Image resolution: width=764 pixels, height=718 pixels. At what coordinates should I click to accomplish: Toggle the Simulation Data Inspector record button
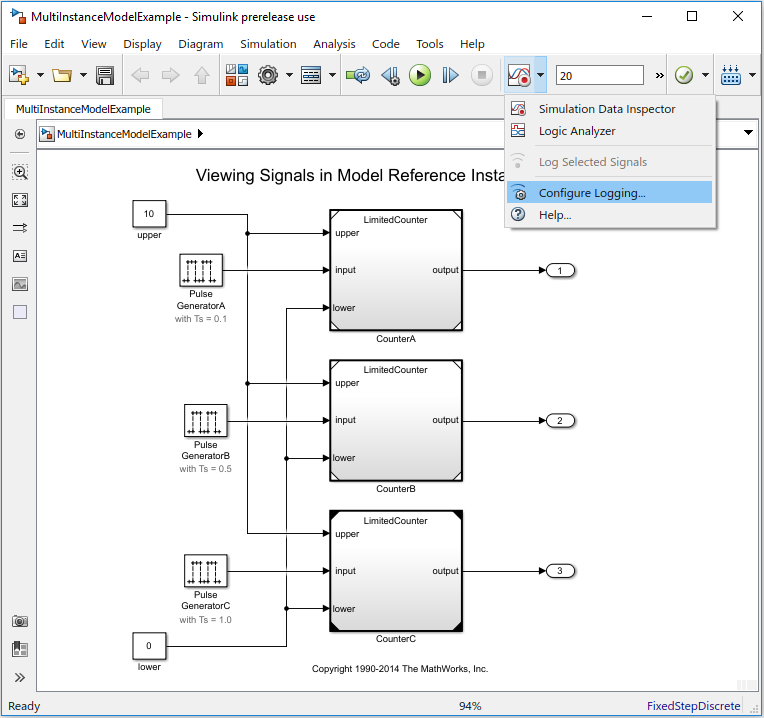click(518, 75)
